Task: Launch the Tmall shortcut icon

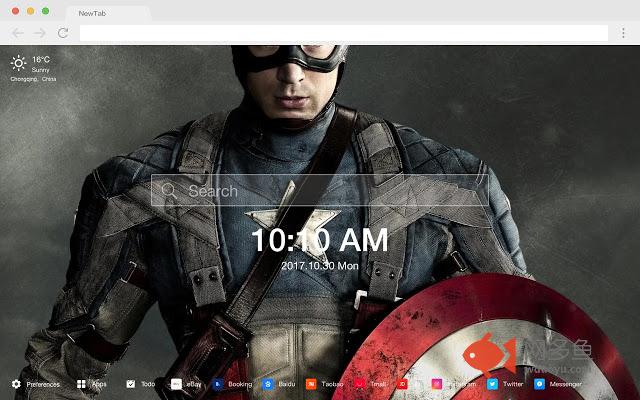Action: (x=360, y=384)
